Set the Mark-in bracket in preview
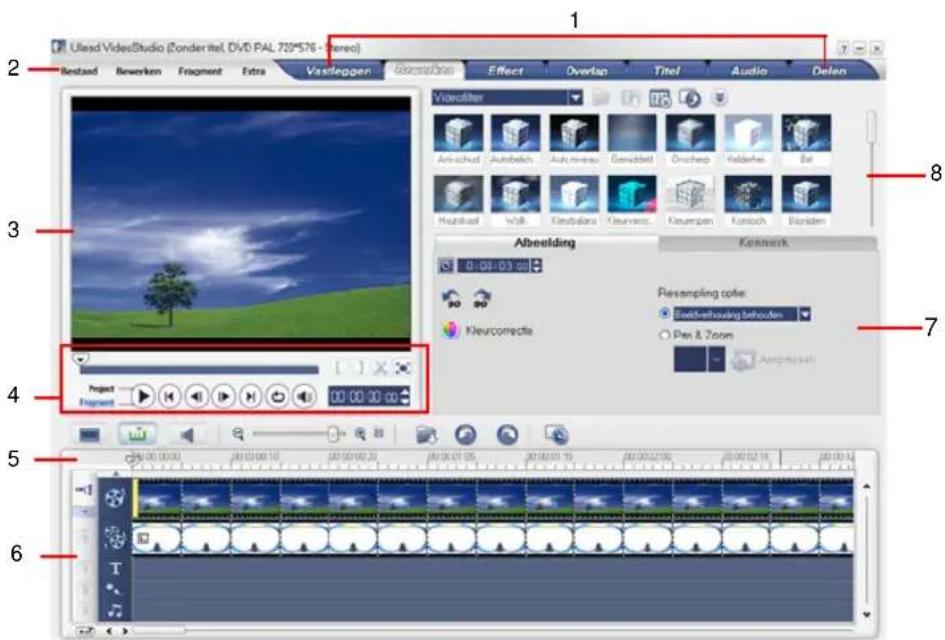The height and width of the screenshot is (640, 945). [x=339, y=368]
